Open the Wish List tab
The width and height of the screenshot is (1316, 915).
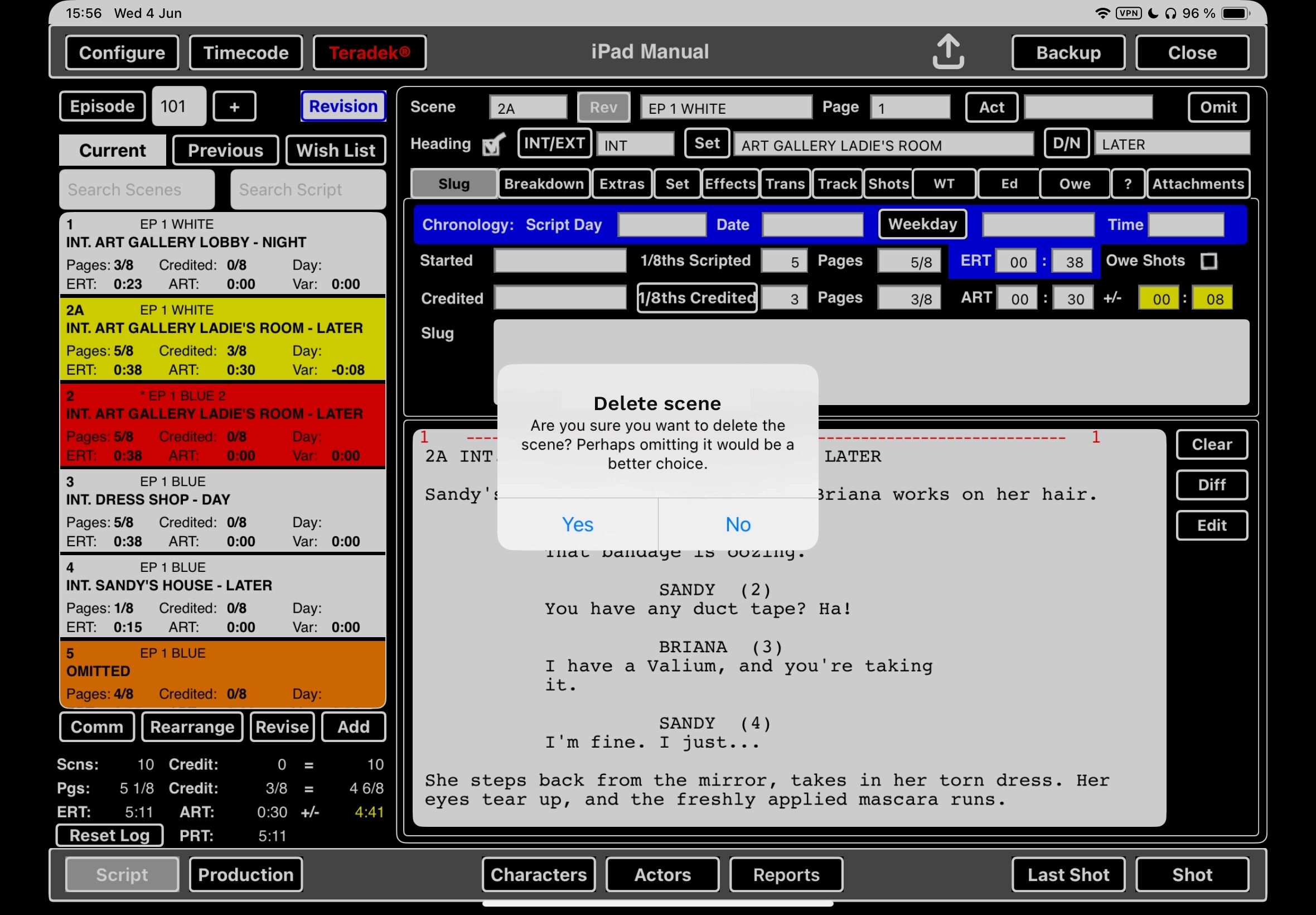point(335,150)
